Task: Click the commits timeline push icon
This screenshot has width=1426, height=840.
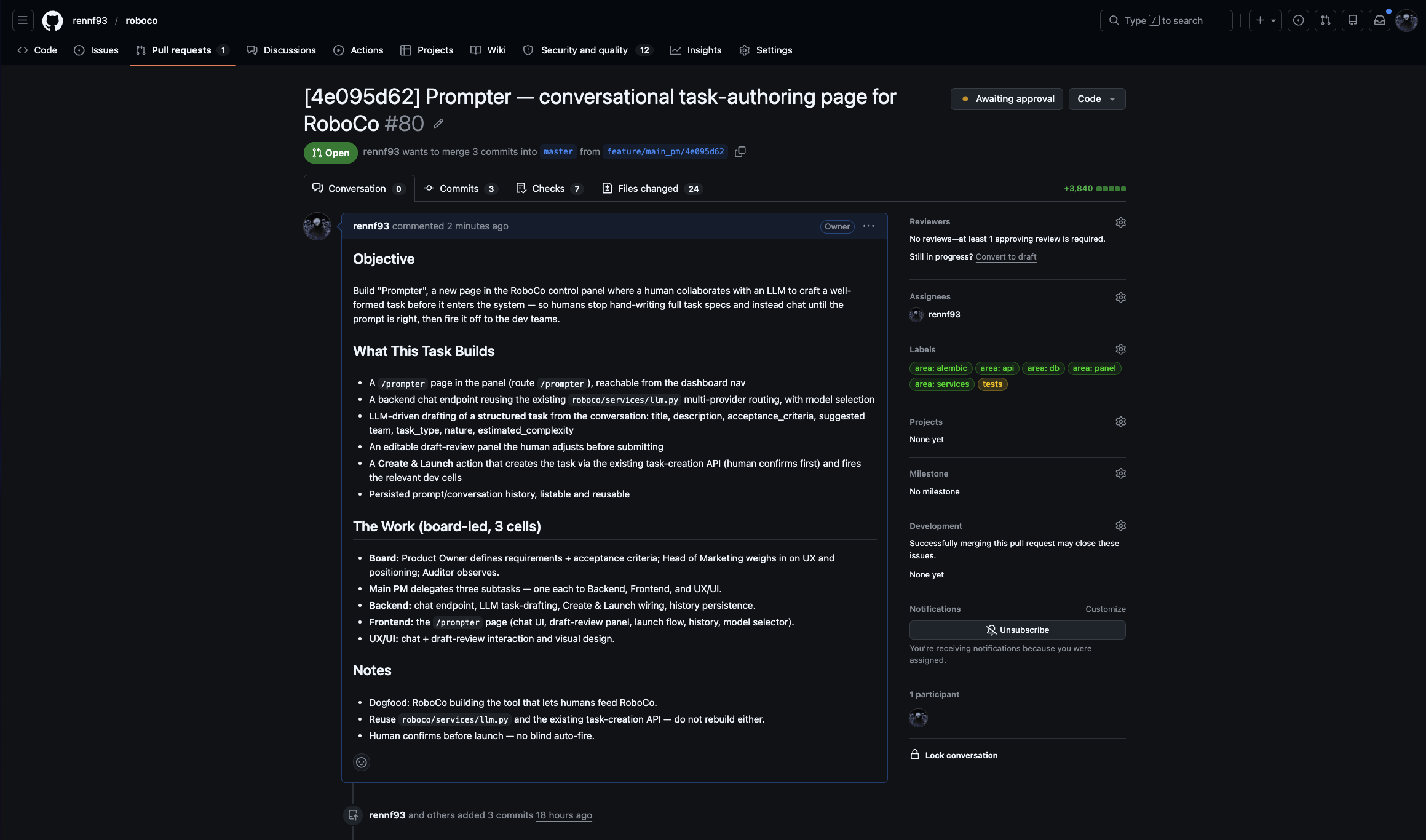Action: (353, 815)
